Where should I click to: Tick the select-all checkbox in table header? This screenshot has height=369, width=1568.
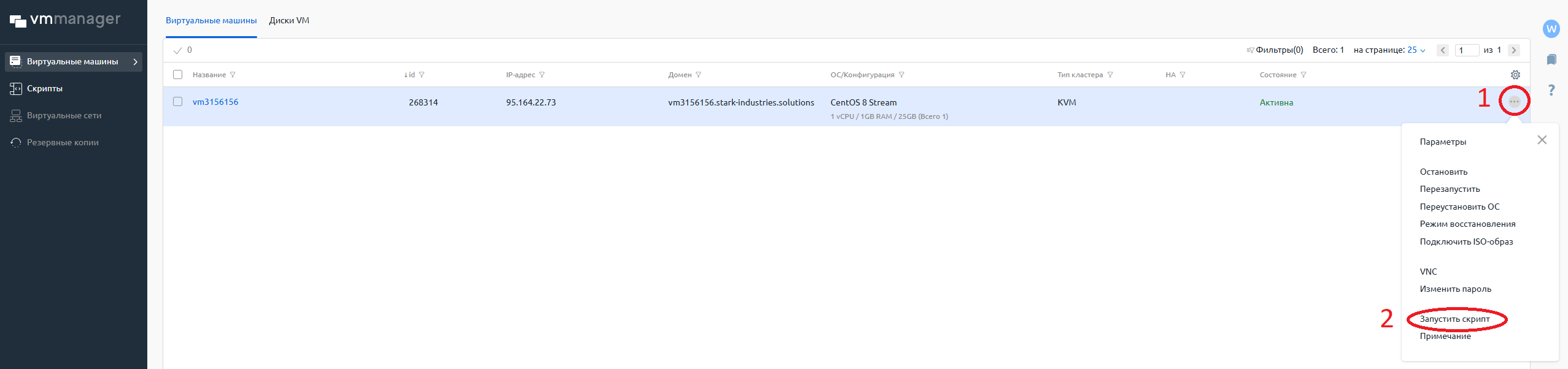(178, 75)
